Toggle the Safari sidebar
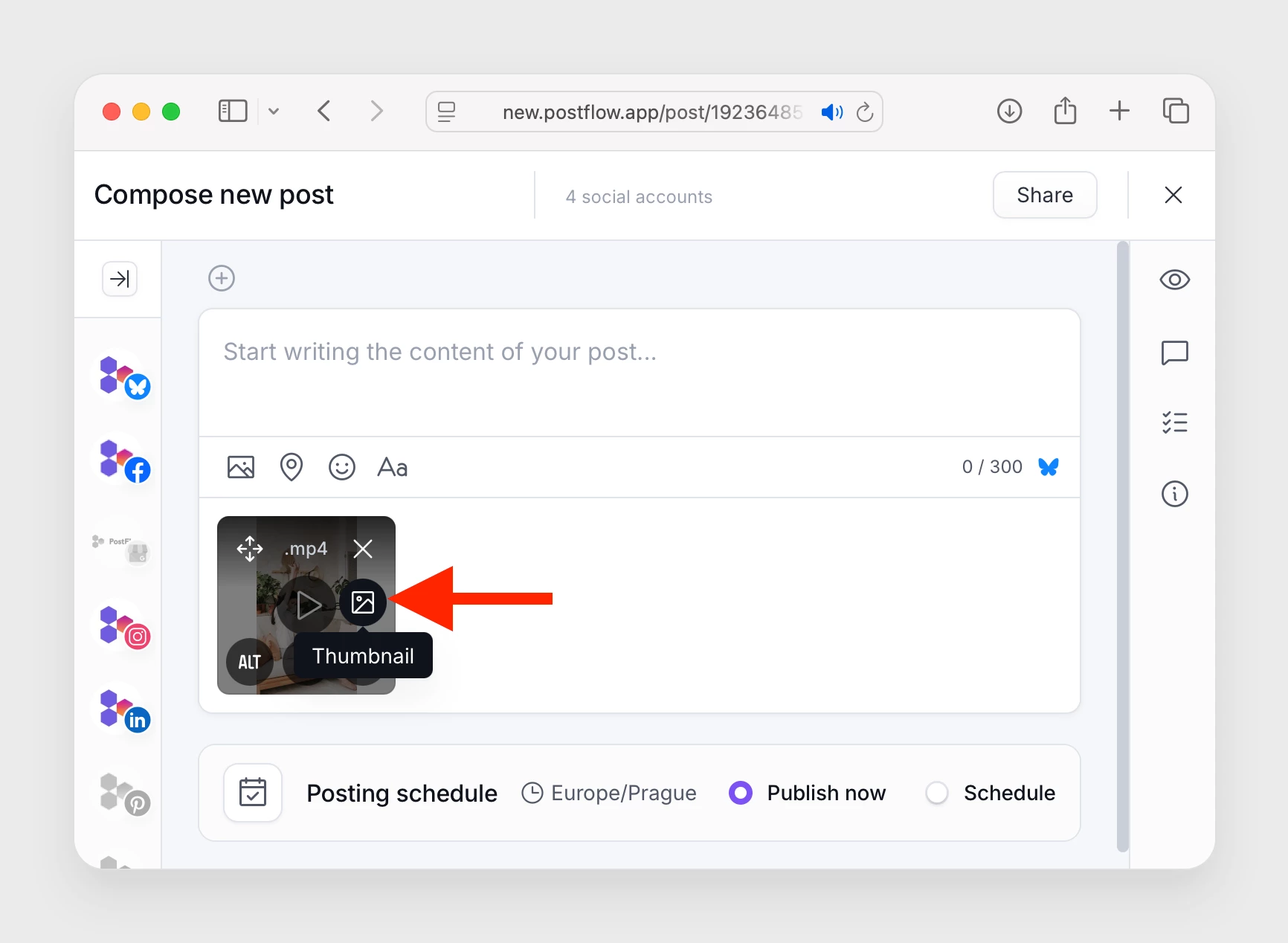Screen dimensions: 1288x943 coord(232,111)
